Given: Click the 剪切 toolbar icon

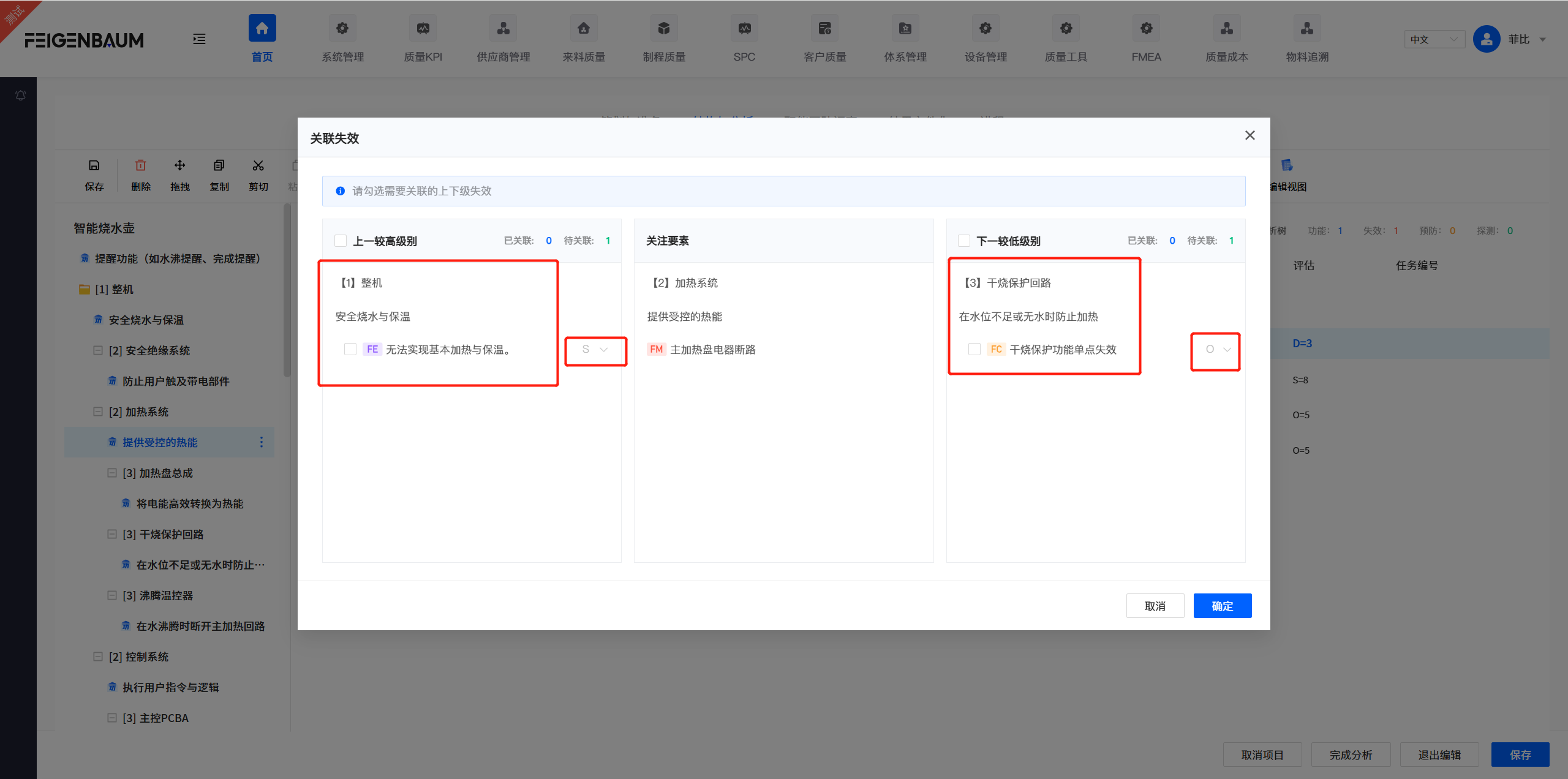Looking at the screenshot, I should coord(258,173).
